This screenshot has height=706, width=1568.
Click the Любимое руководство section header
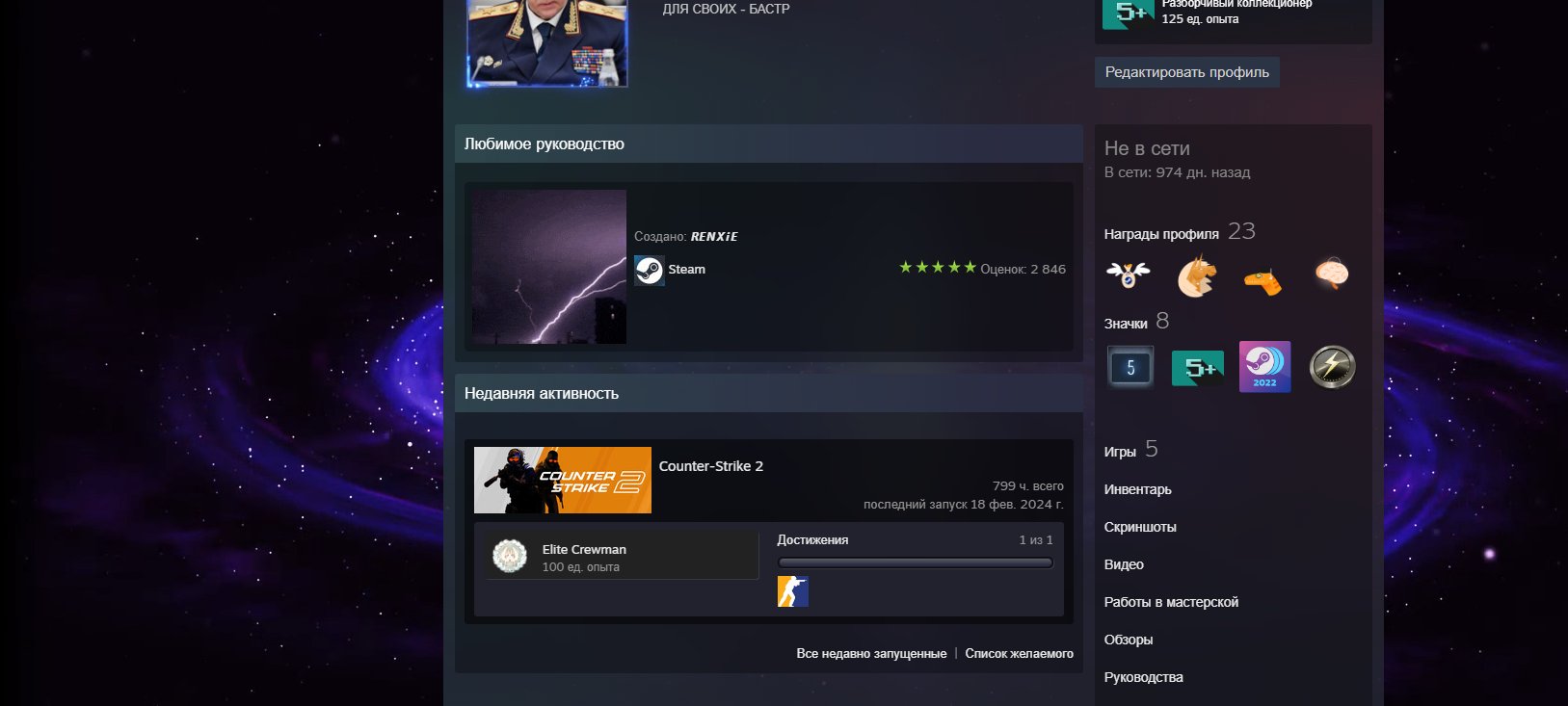coord(769,144)
